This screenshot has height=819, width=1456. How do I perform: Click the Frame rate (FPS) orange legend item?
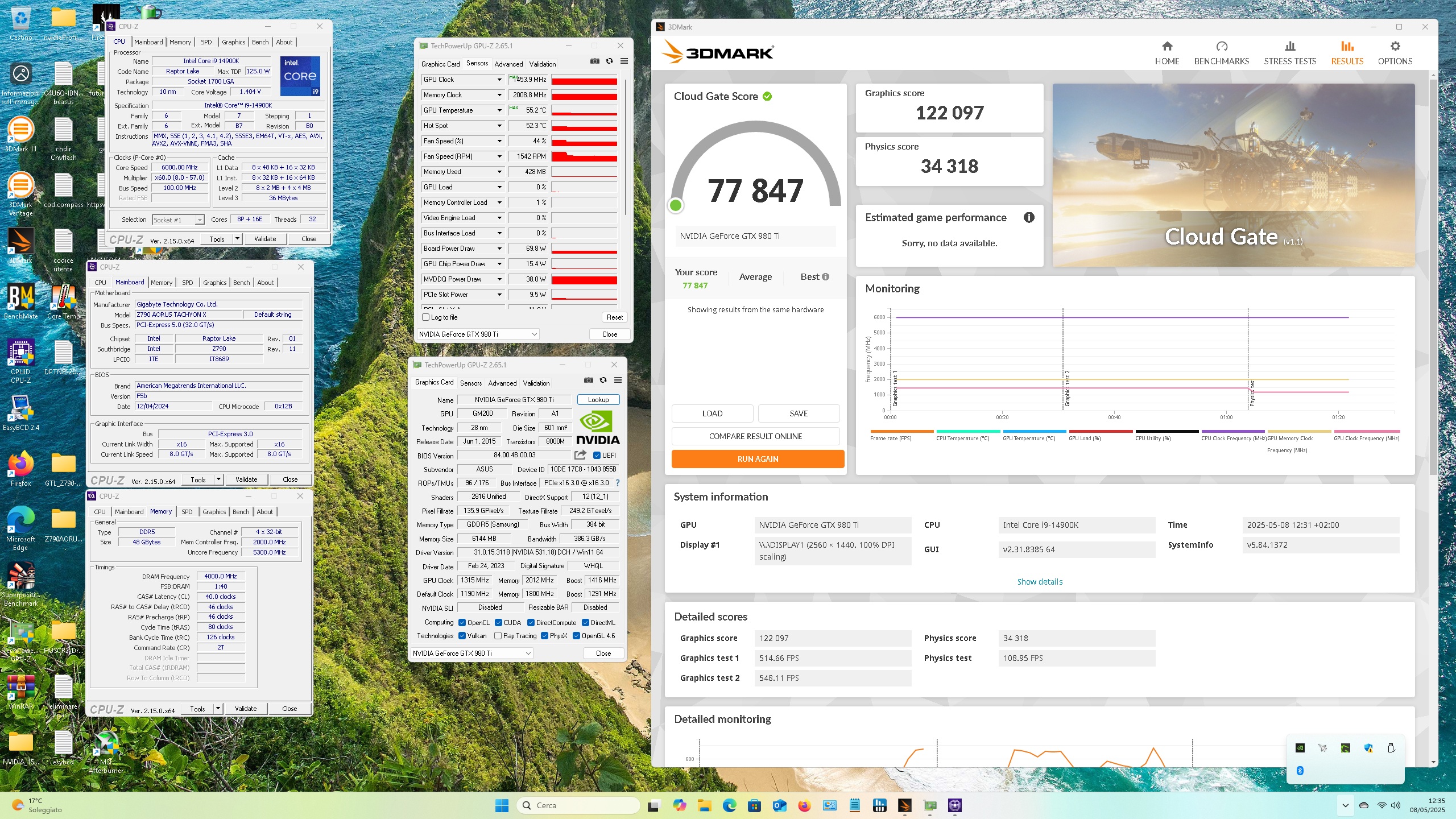coord(901,436)
